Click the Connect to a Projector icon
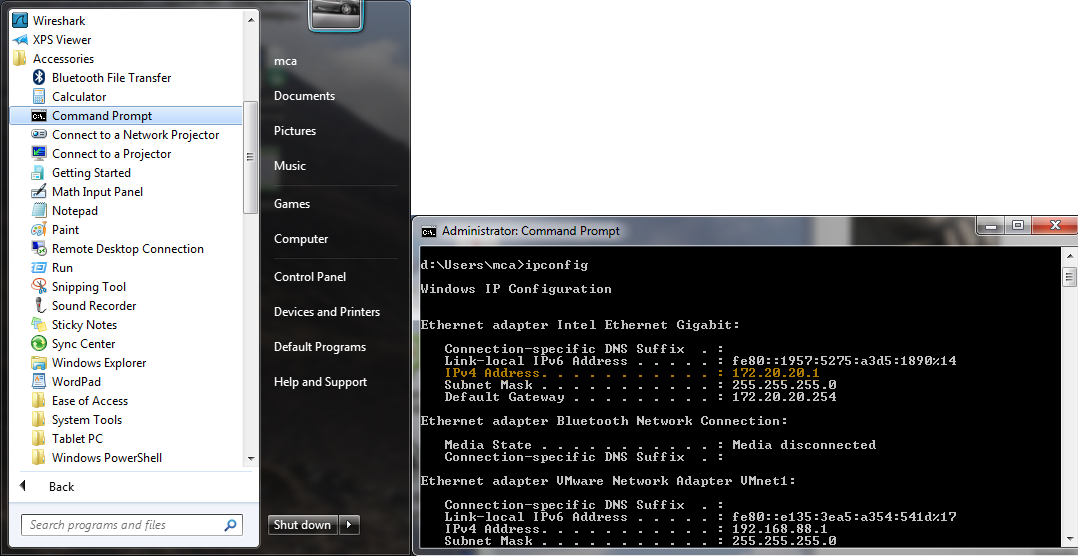 tap(39, 153)
